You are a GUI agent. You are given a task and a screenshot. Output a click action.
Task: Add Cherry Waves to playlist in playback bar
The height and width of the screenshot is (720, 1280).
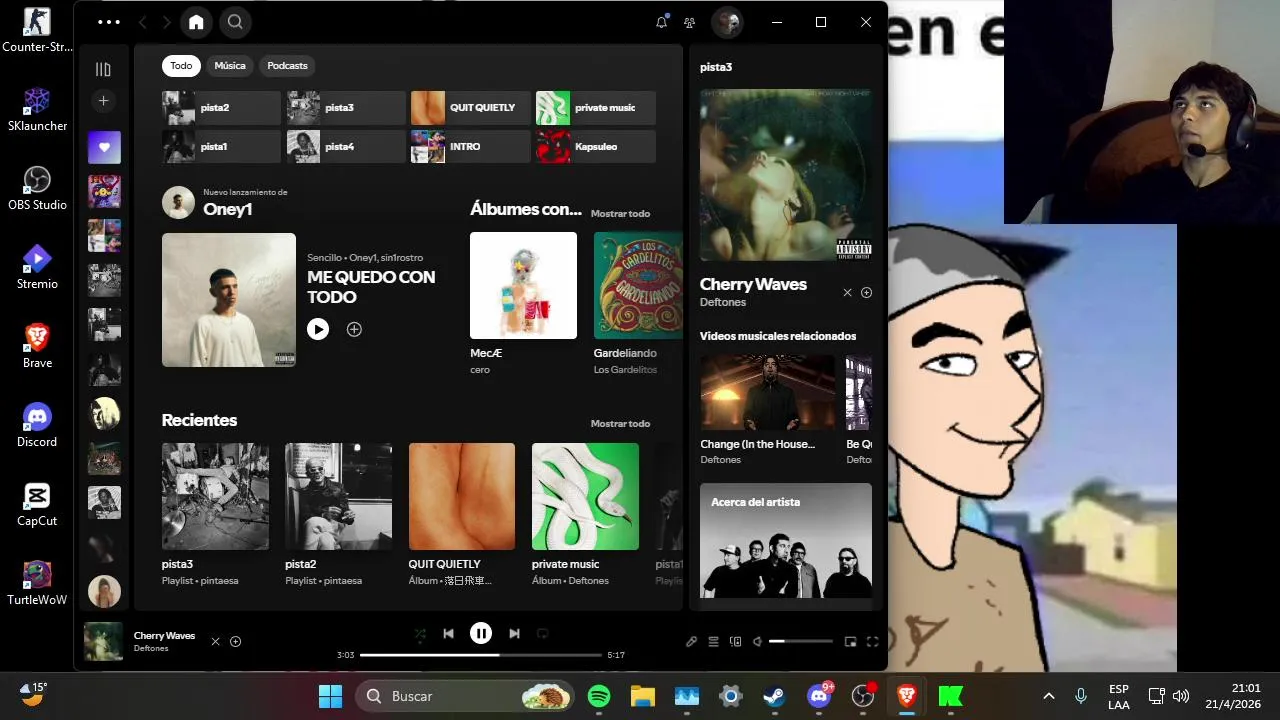[x=236, y=642]
